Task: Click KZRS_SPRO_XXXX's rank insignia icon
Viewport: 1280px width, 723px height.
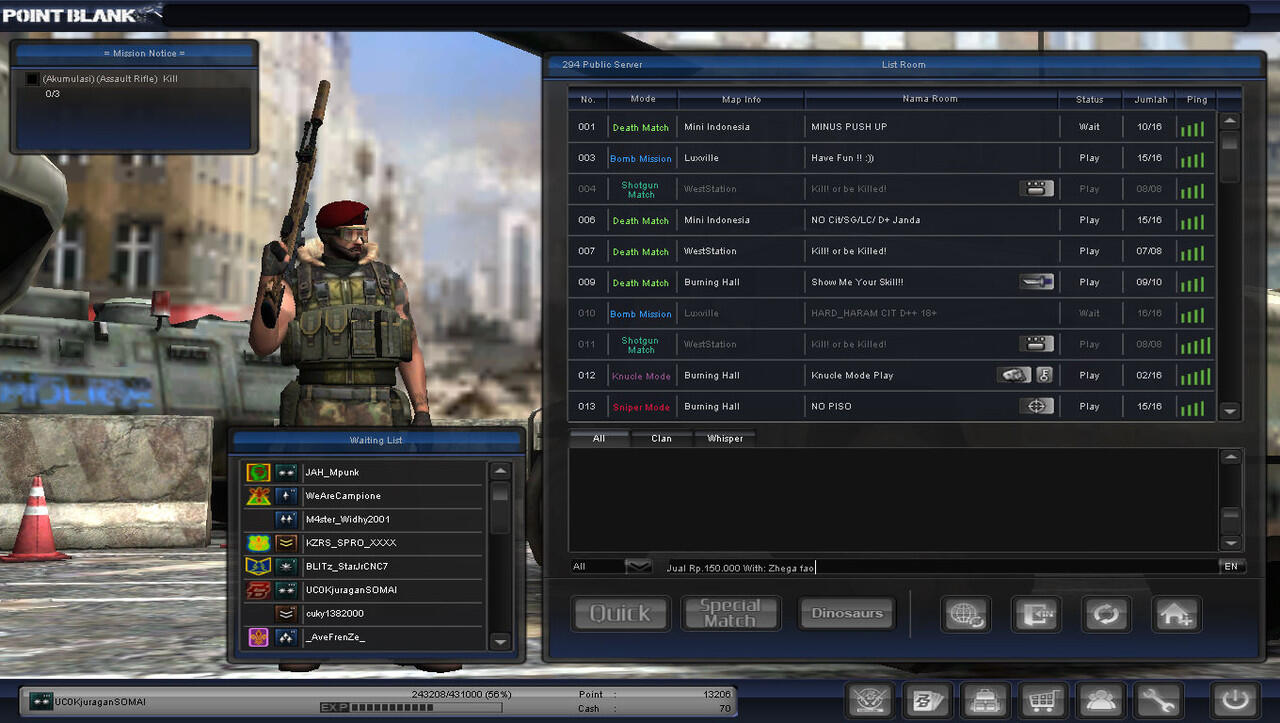Action: click(x=286, y=543)
